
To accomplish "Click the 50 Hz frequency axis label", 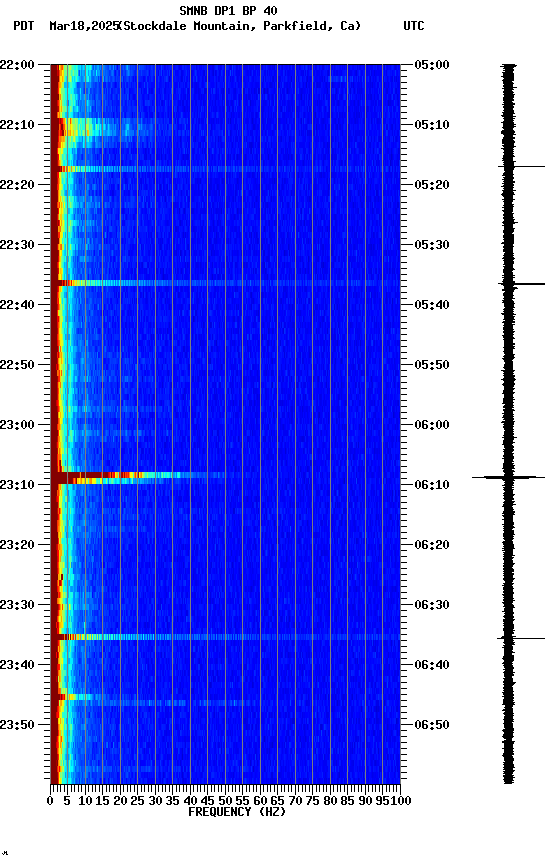I will (225, 801).
